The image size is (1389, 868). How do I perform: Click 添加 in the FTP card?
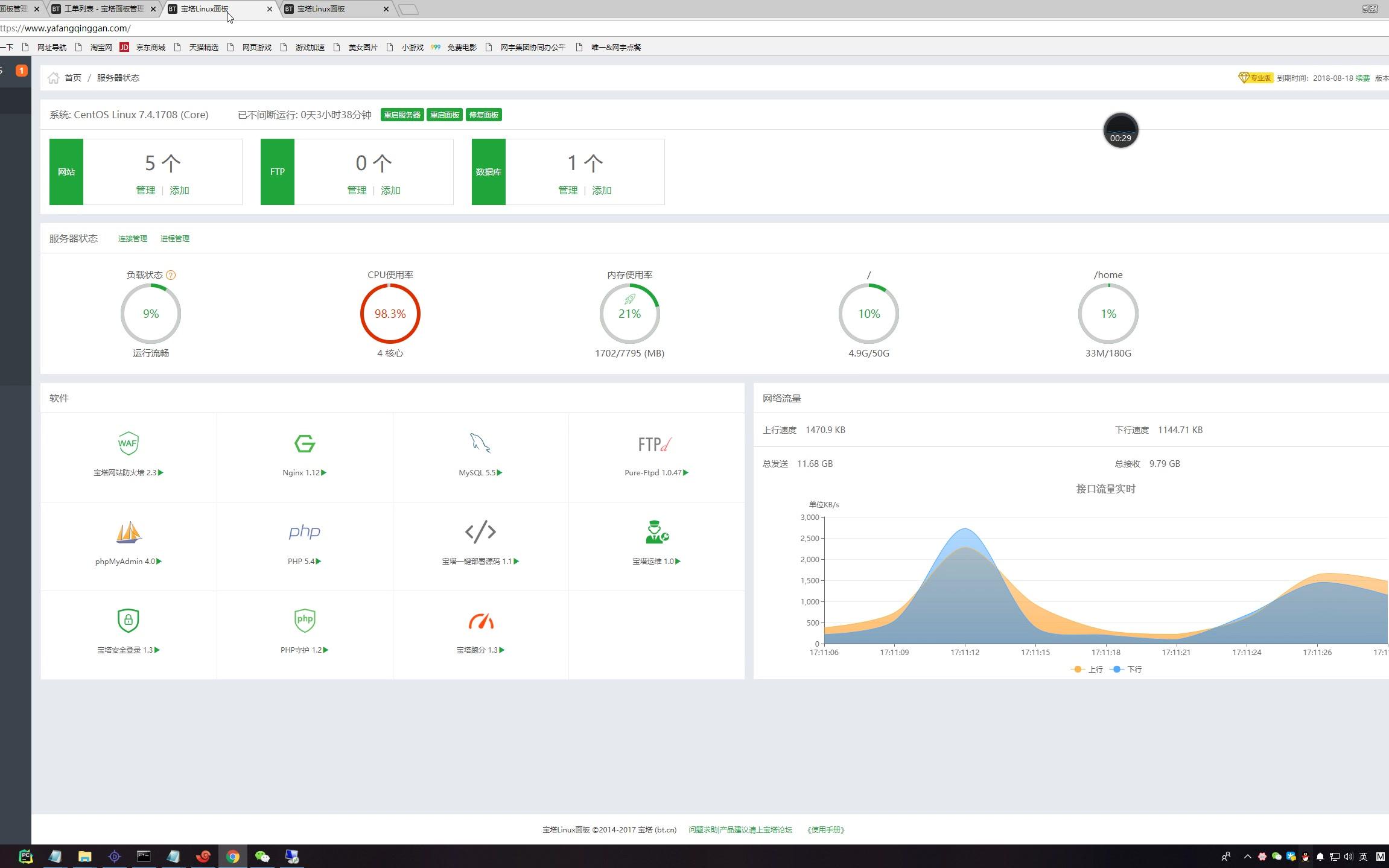390,191
